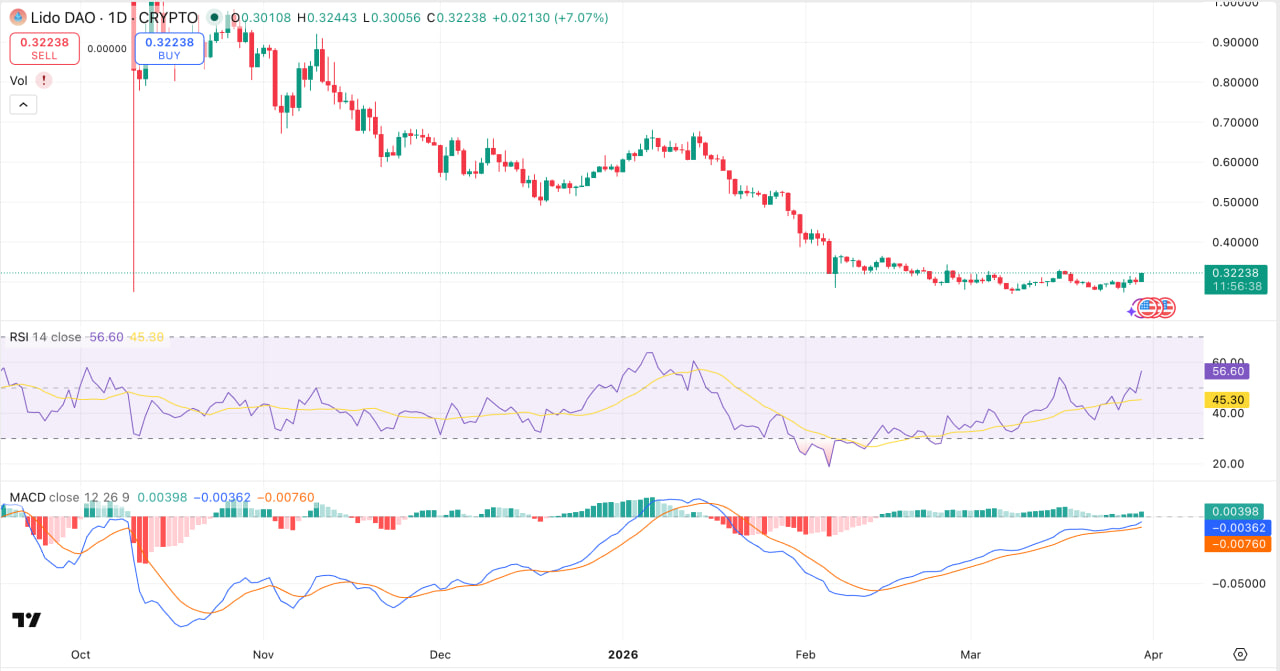Click the TradingView logo
The height and width of the screenshot is (671, 1280).
27,620
